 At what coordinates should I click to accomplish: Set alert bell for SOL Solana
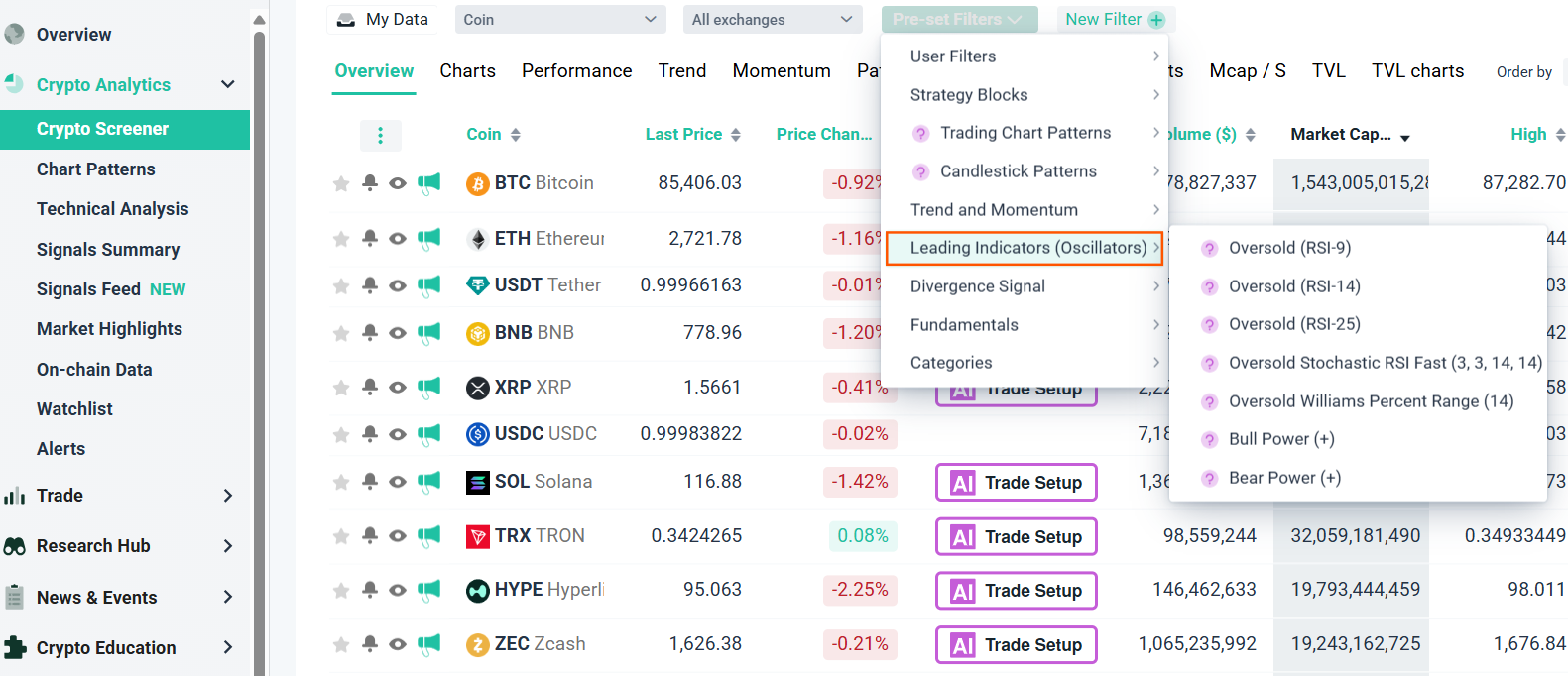click(370, 482)
